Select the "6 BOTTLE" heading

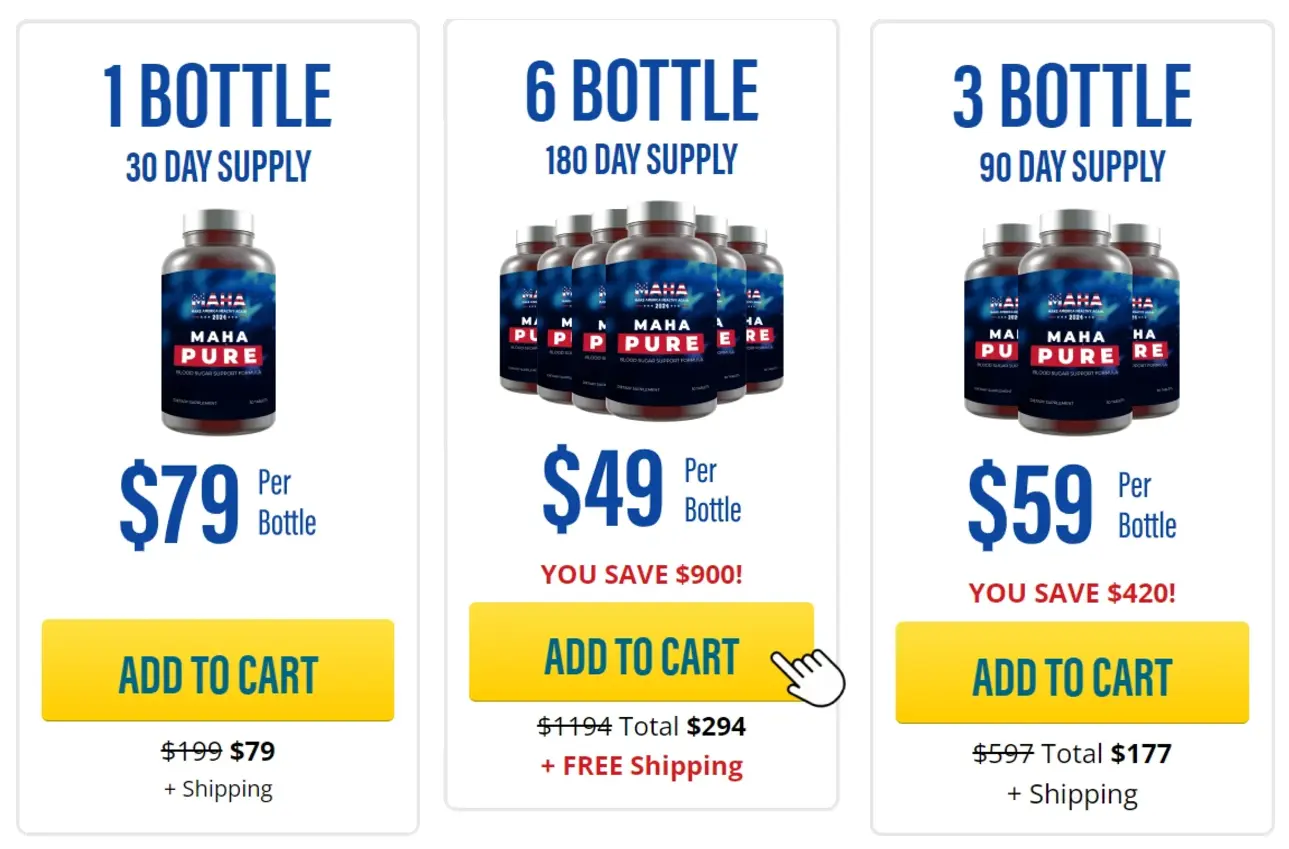641,91
